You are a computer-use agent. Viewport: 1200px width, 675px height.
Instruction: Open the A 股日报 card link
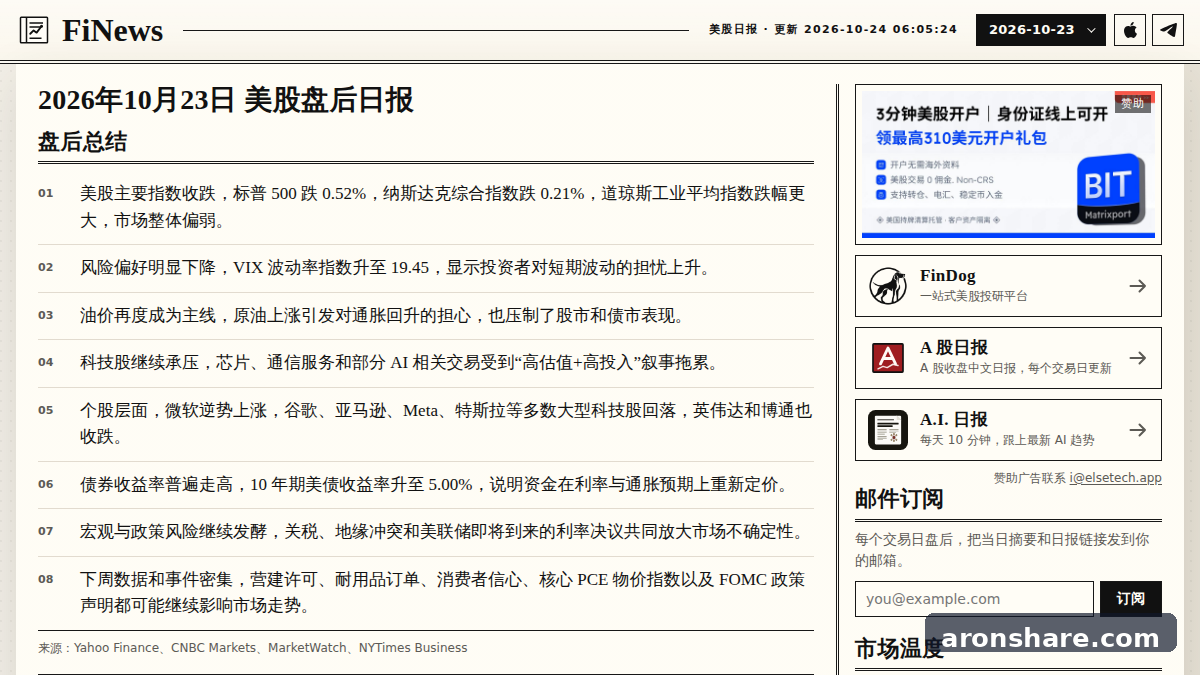[x=1008, y=358]
